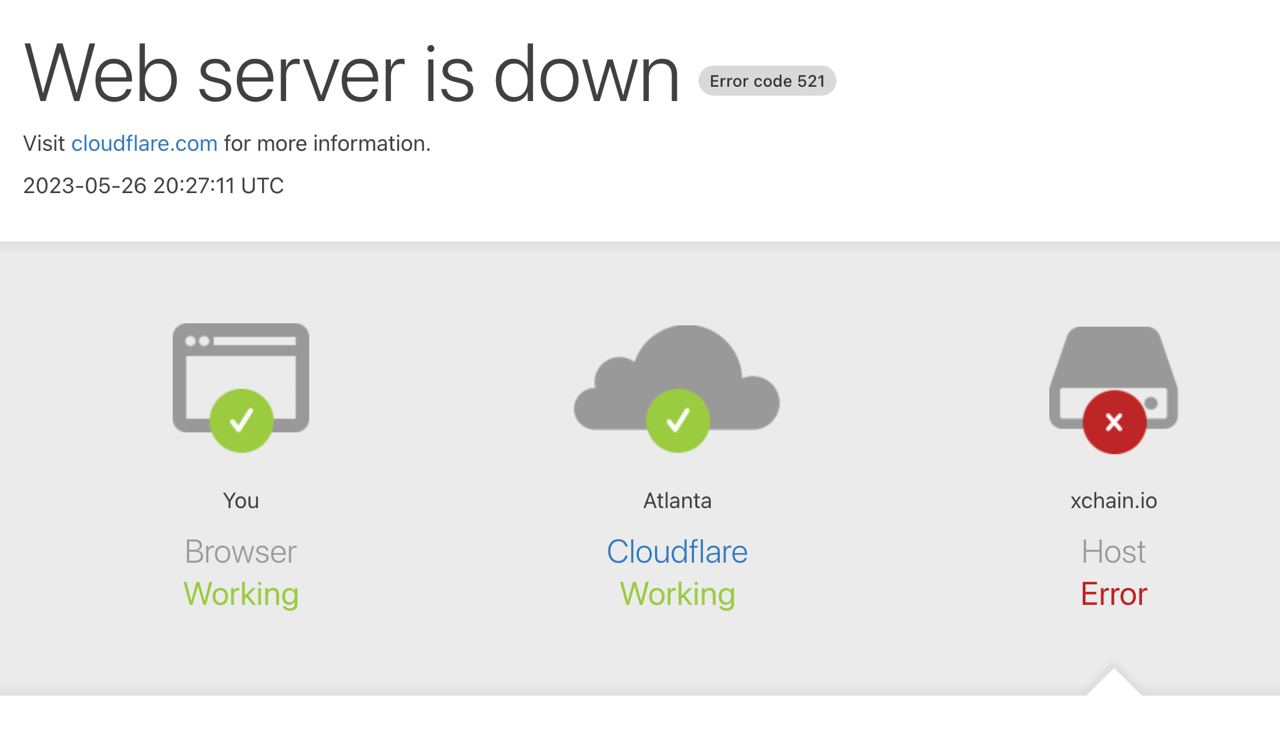Click the browser window icon above You
The height and width of the screenshot is (738, 1280).
pyautogui.click(x=241, y=388)
